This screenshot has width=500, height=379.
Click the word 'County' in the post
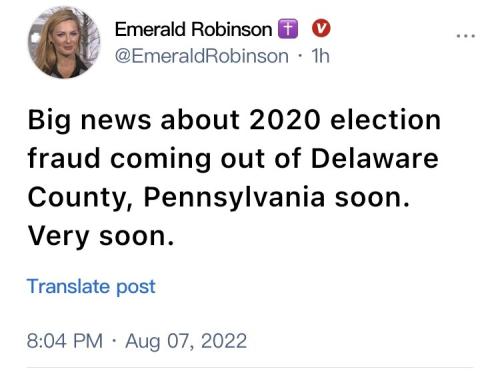[x=80, y=198]
